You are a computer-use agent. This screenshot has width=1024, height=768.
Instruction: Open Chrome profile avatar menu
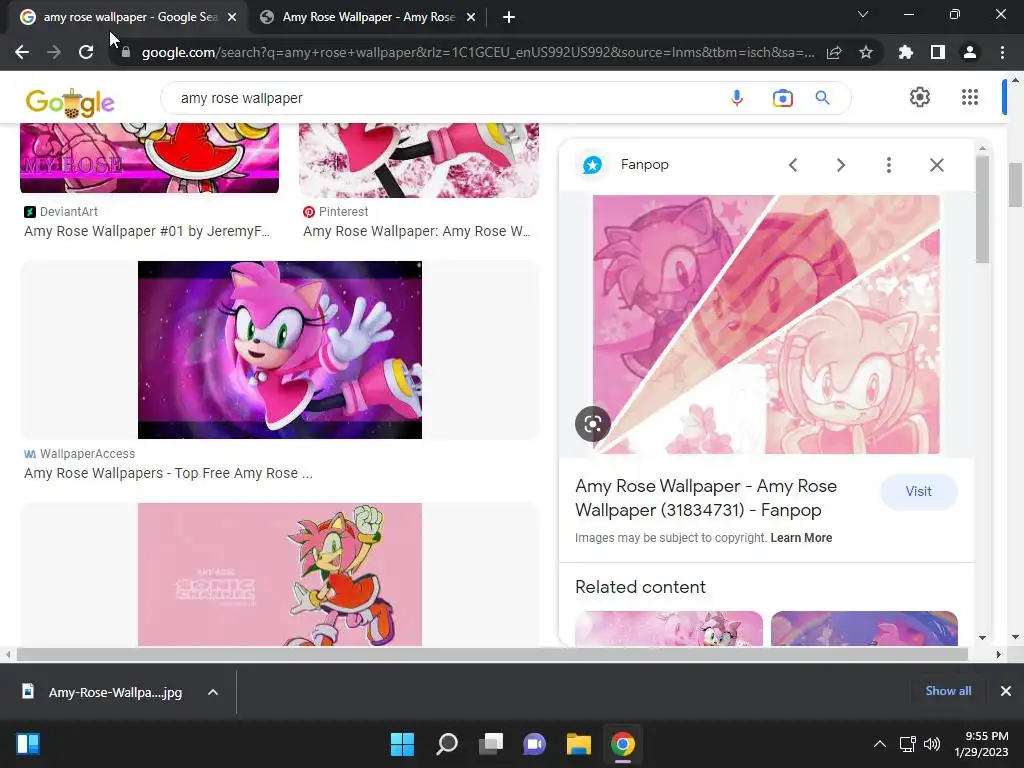coord(970,52)
